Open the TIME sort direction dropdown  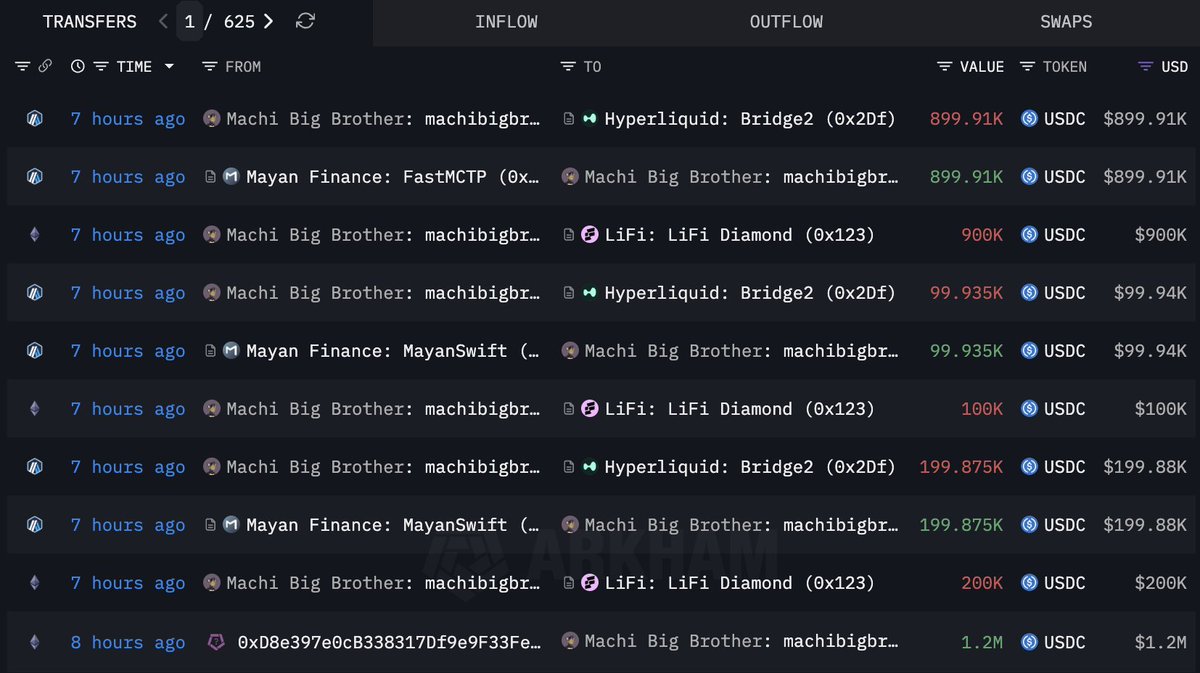coord(170,66)
